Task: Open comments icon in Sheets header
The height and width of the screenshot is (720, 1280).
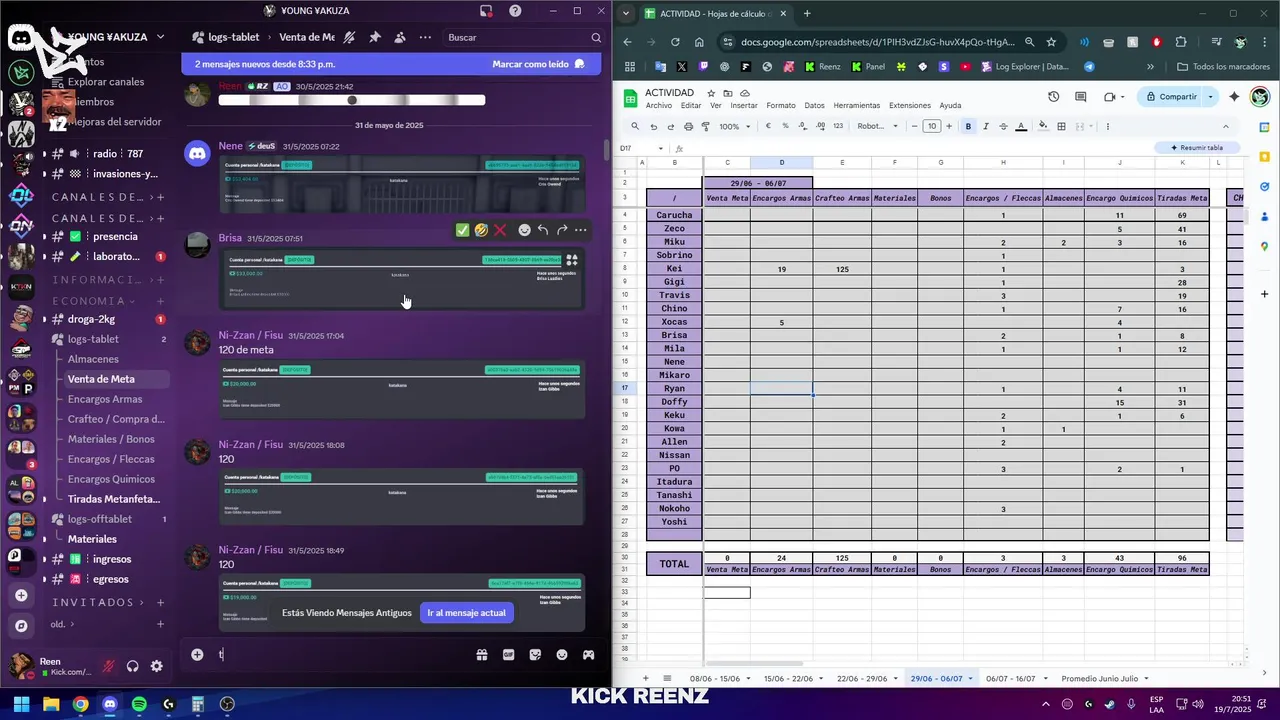Action: click(1080, 97)
